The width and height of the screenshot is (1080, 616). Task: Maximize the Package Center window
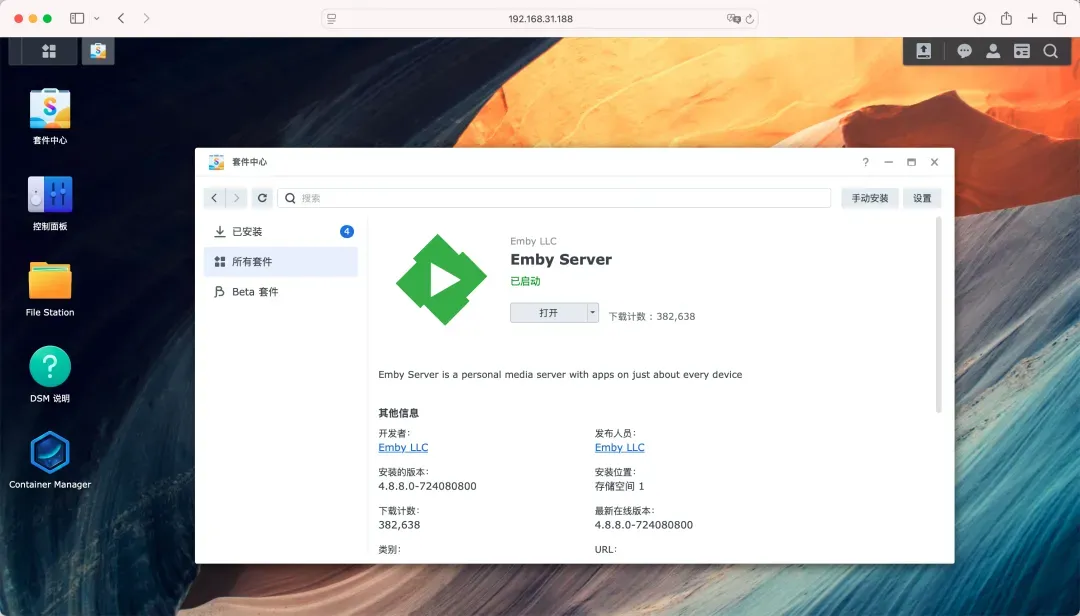pos(911,162)
